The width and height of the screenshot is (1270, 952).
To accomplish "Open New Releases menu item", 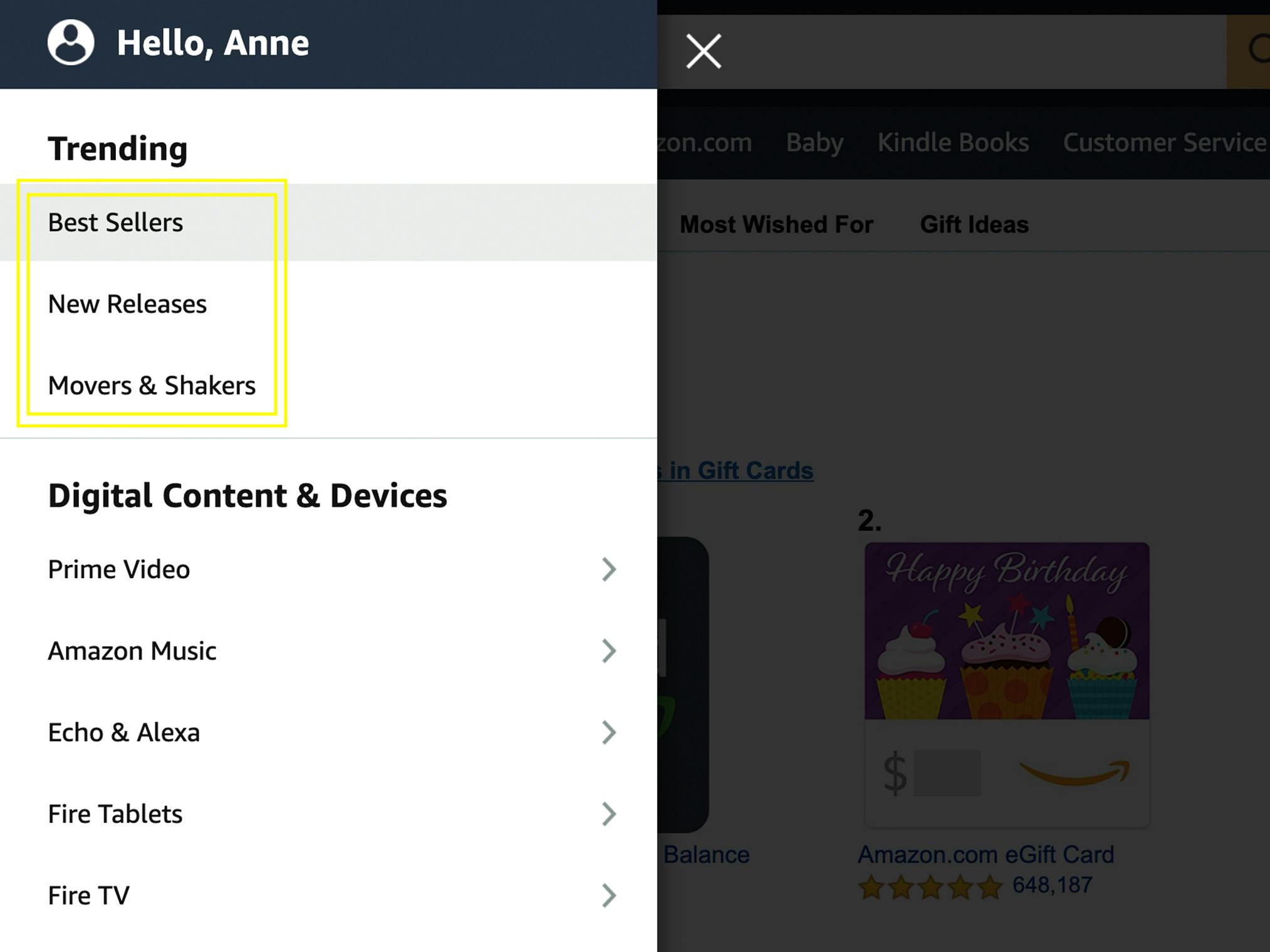I will pyautogui.click(x=127, y=304).
